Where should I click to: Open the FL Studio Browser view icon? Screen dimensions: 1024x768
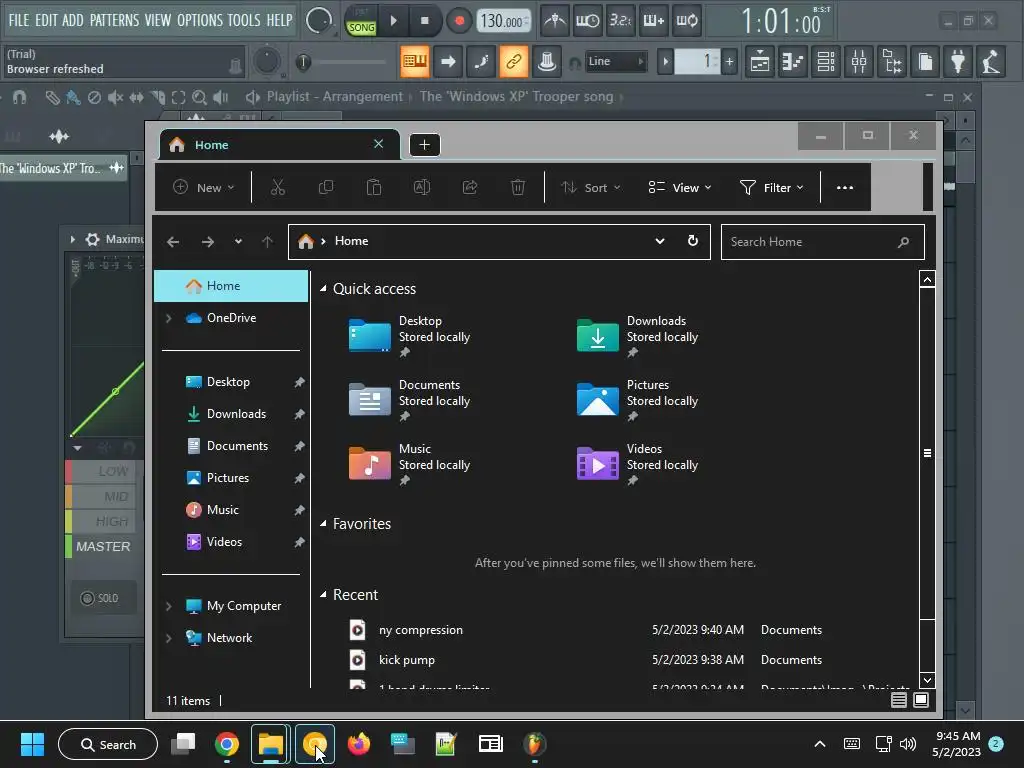(x=892, y=62)
